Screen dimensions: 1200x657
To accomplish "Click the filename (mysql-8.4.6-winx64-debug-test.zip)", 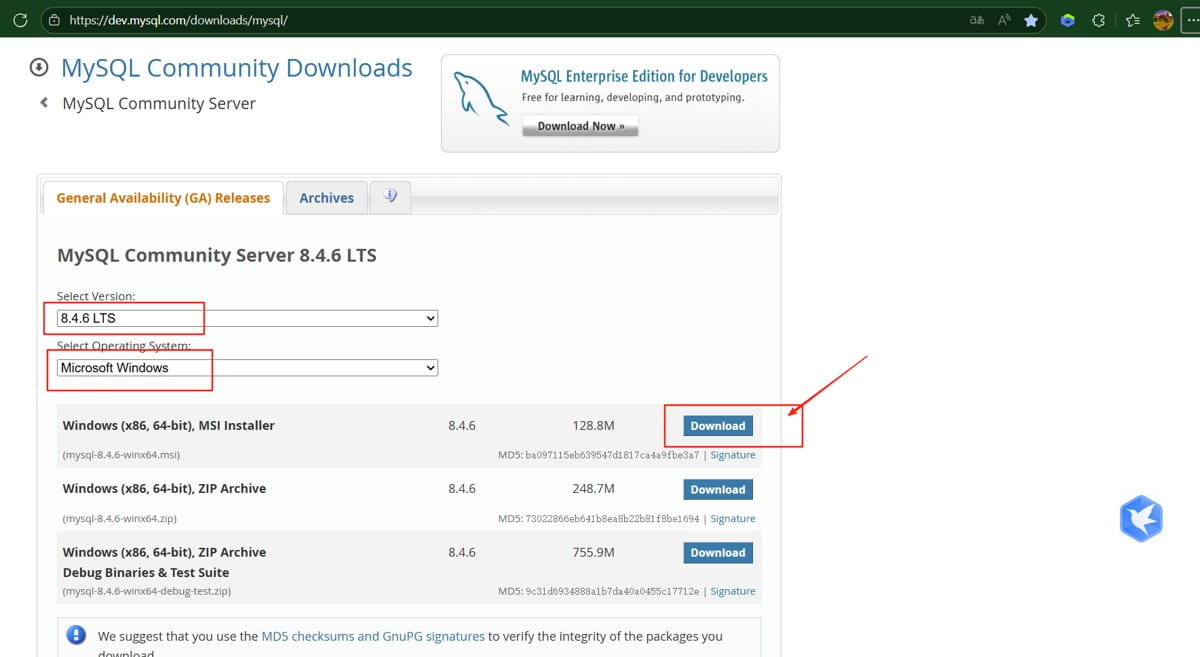I will pos(147,591).
